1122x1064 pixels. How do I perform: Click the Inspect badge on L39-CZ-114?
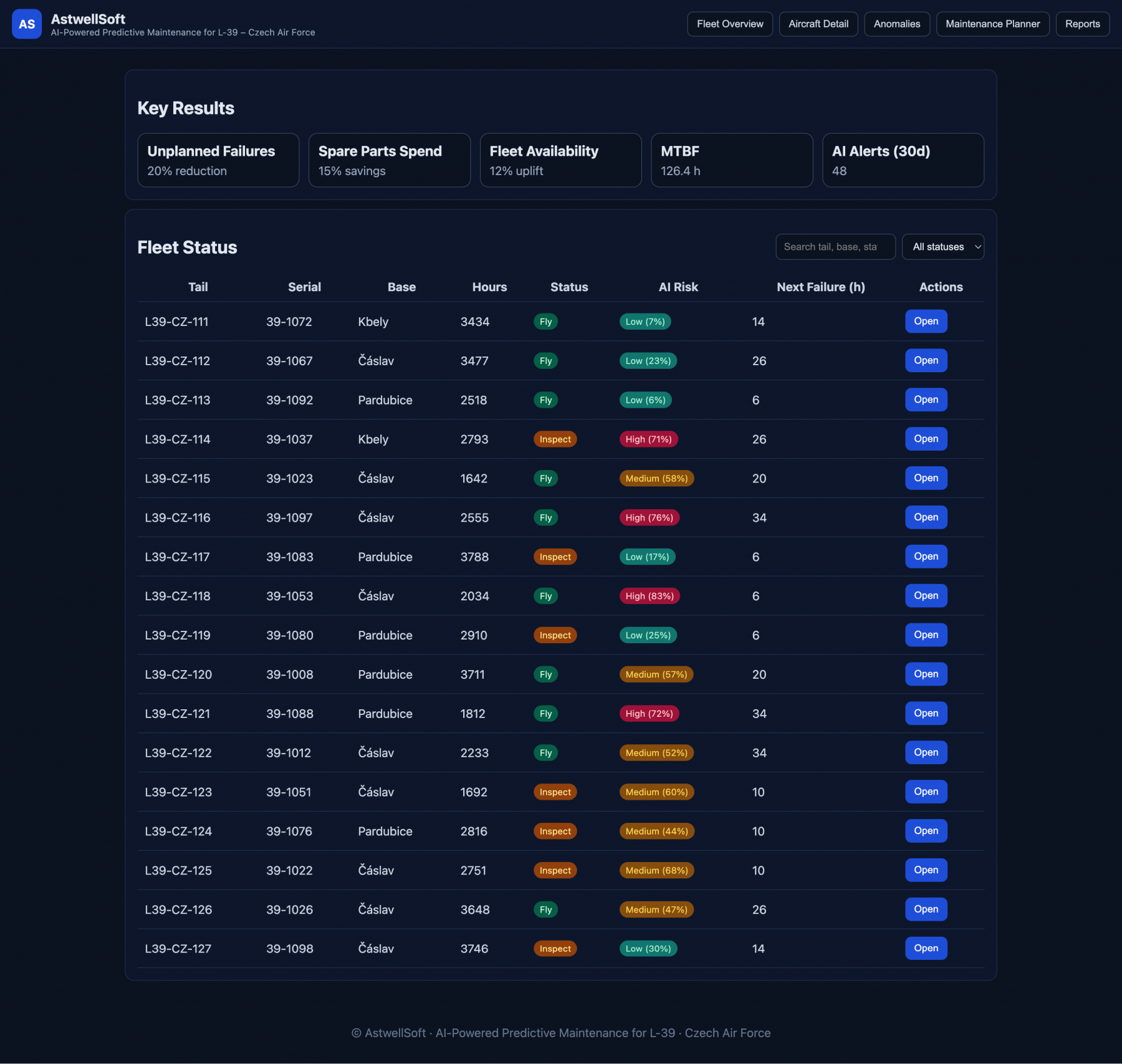point(555,439)
